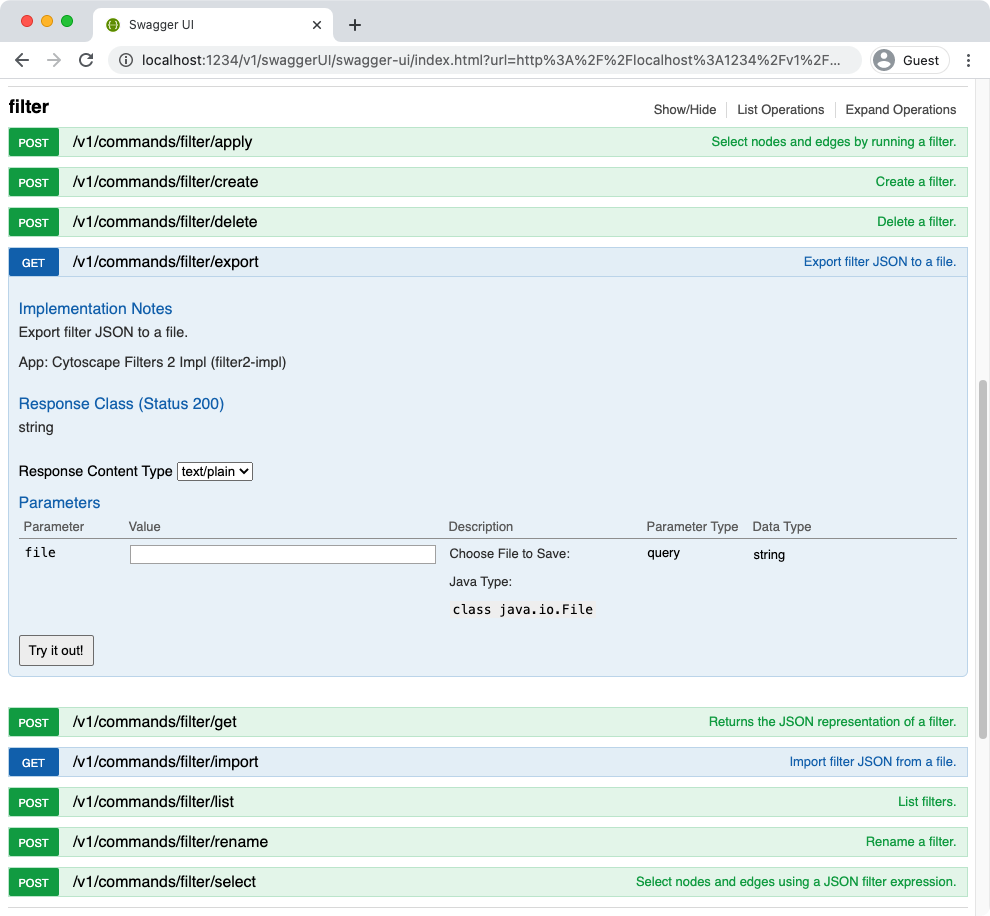The width and height of the screenshot is (990, 916).
Task: Click the file parameter value field
Action: (x=283, y=554)
